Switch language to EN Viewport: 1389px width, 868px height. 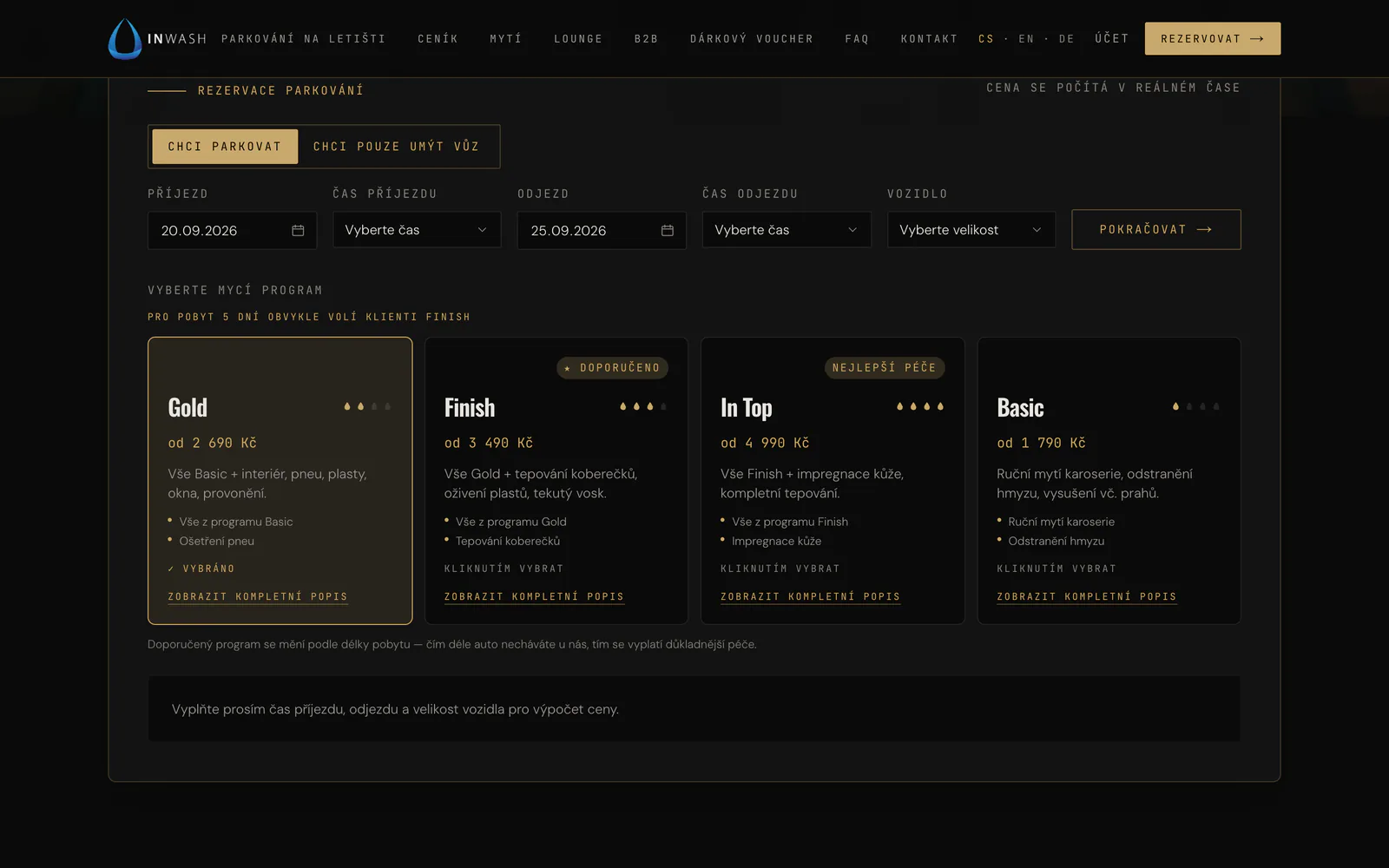click(1026, 39)
